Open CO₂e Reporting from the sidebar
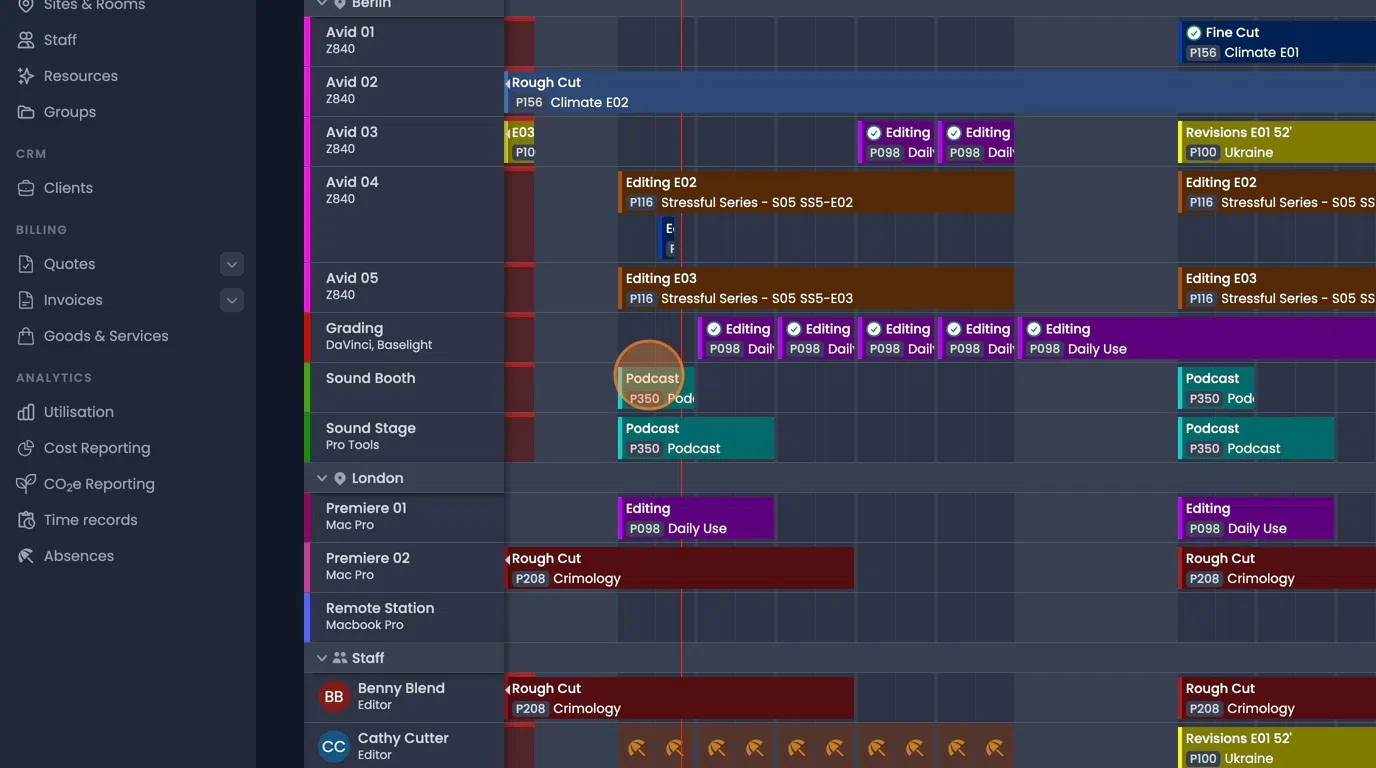 tap(28, 484)
